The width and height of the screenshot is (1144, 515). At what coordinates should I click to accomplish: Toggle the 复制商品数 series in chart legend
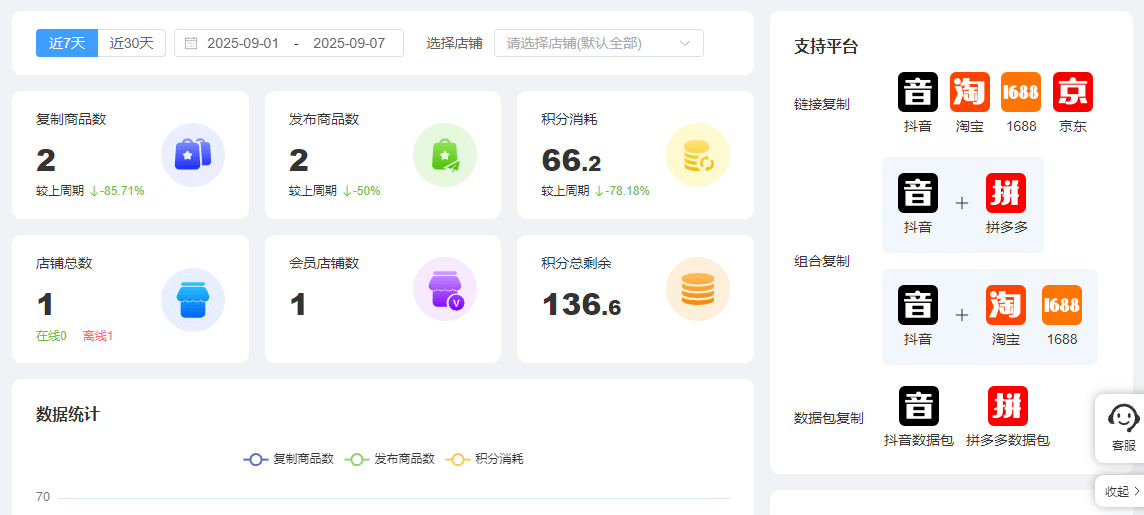click(289, 459)
